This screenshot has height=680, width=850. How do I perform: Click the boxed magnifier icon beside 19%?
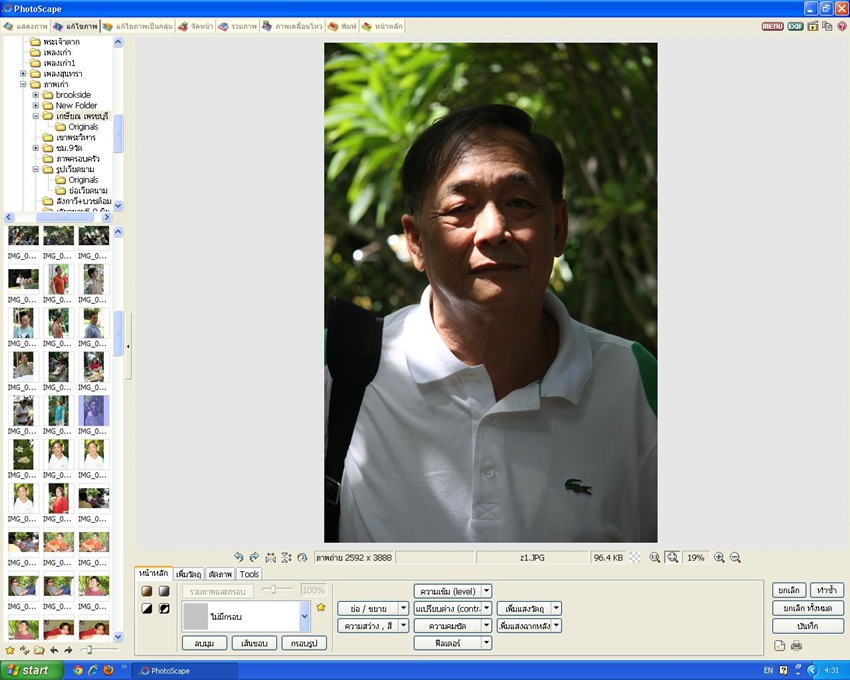(x=672, y=557)
